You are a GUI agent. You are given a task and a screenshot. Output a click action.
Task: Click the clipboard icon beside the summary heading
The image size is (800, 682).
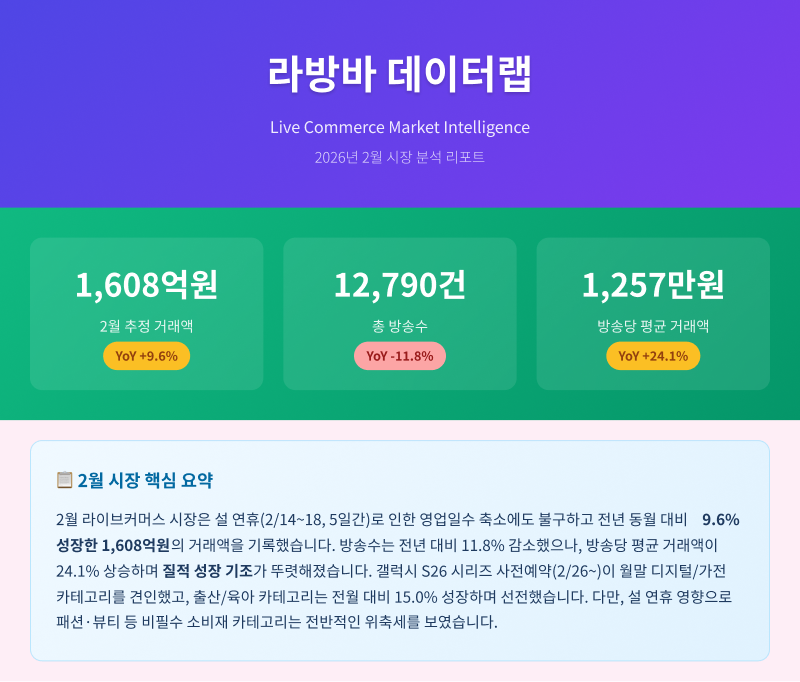pos(65,480)
